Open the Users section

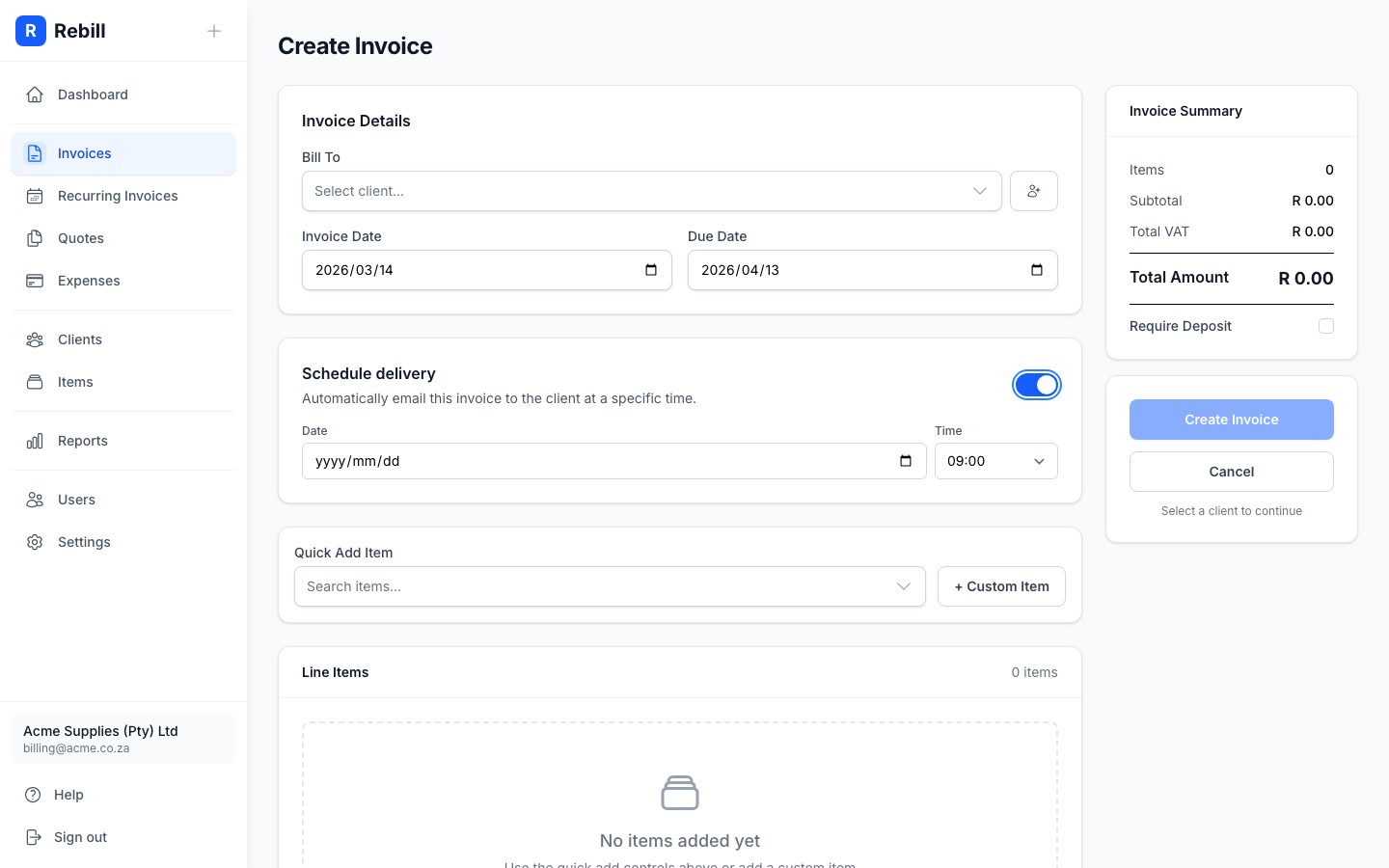coord(76,500)
